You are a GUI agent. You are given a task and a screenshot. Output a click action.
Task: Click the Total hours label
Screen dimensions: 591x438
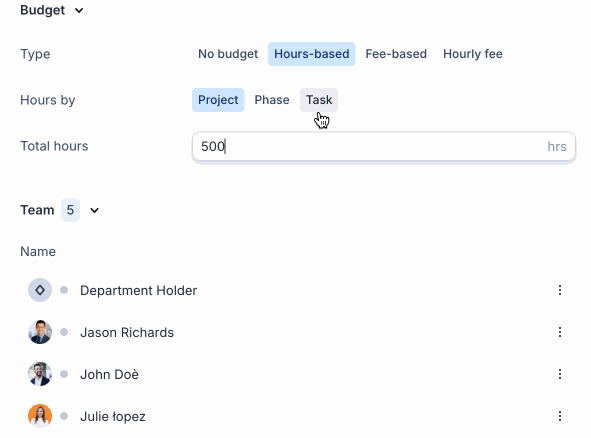pos(54,146)
